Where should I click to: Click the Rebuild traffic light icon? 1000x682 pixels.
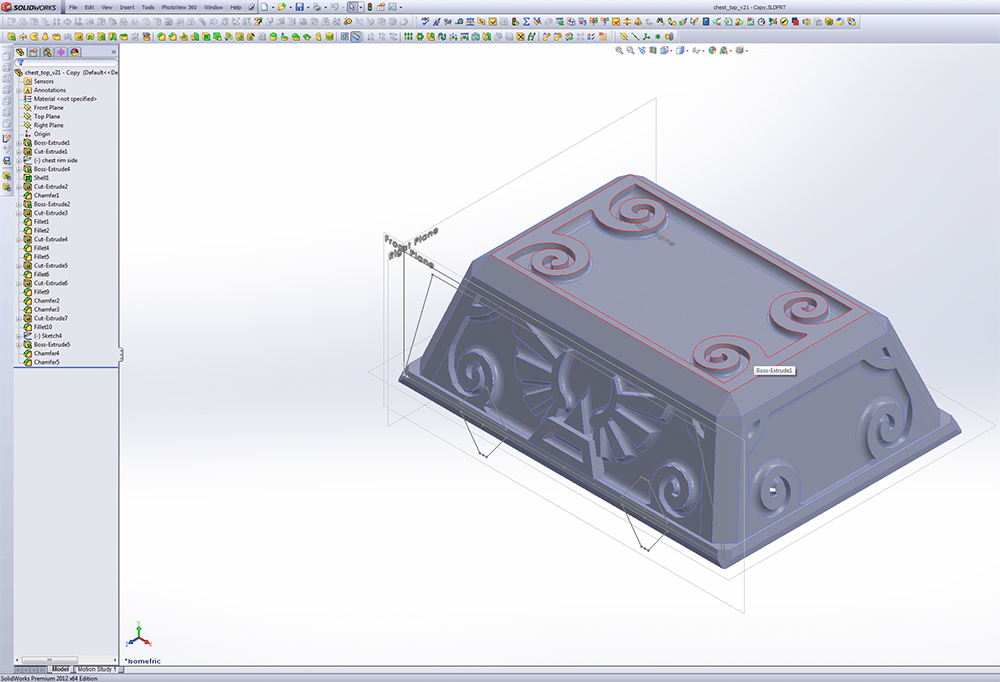370,7
